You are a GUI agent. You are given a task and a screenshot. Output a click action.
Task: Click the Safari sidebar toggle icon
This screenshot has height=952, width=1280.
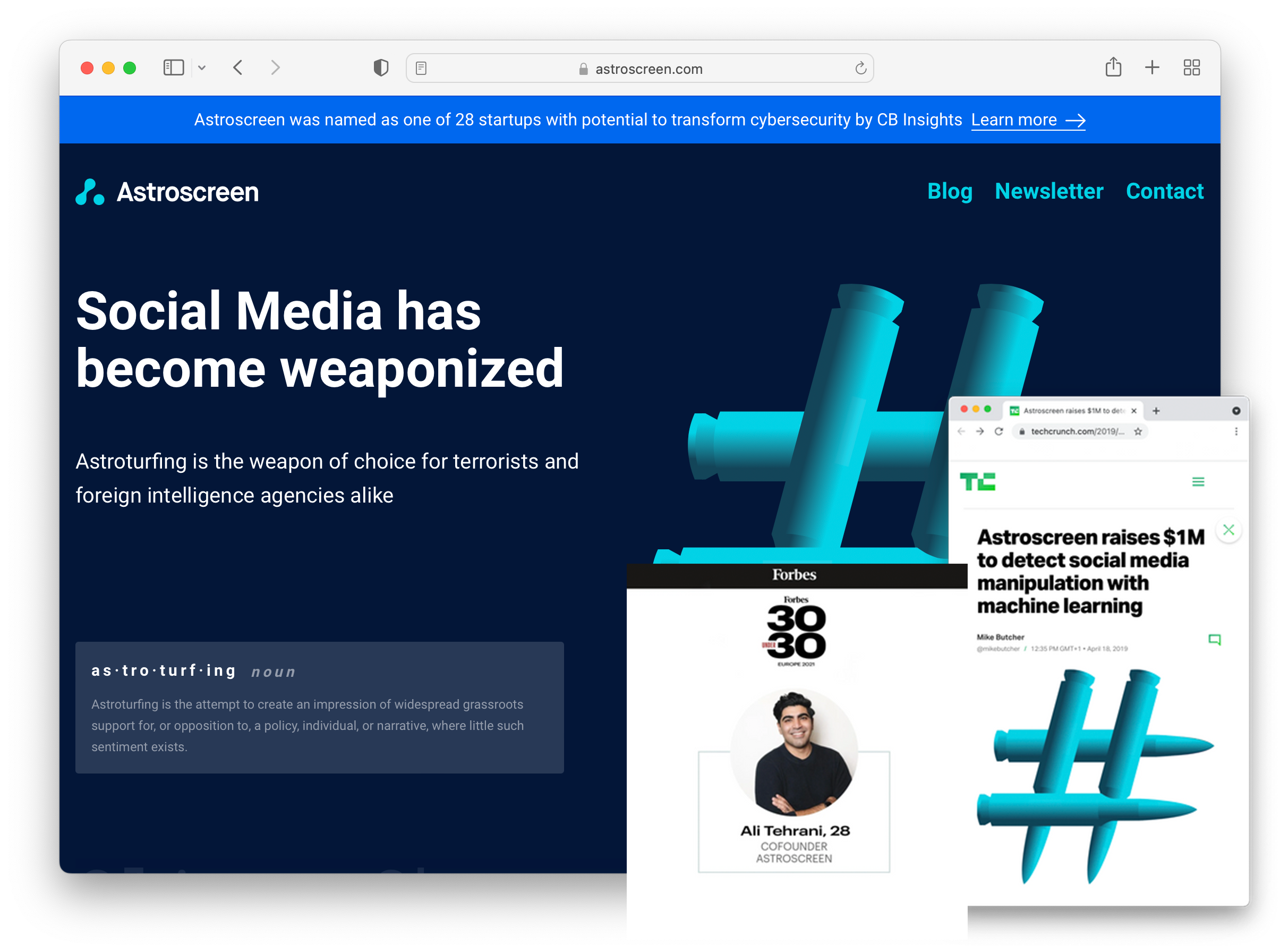(x=173, y=68)
